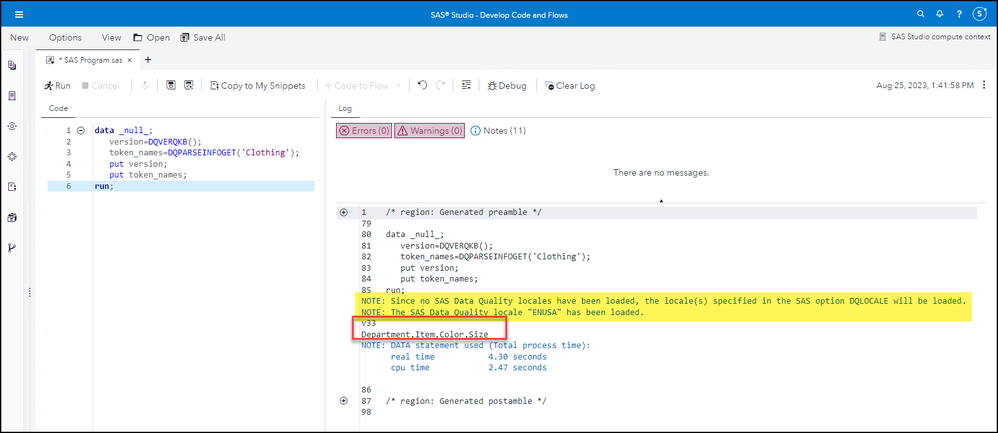Viewport: 998px width, 433px height.
Task: Switch to the Log tab
Action: pyautogui.click(x=345, y=109)
